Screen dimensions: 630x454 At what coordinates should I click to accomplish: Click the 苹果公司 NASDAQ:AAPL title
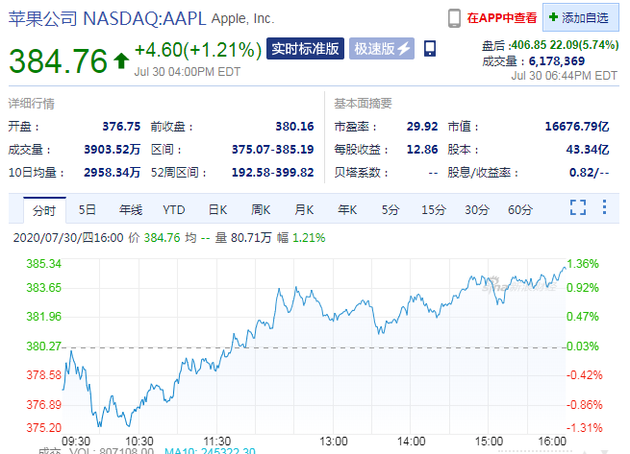(x=107, y=18)
